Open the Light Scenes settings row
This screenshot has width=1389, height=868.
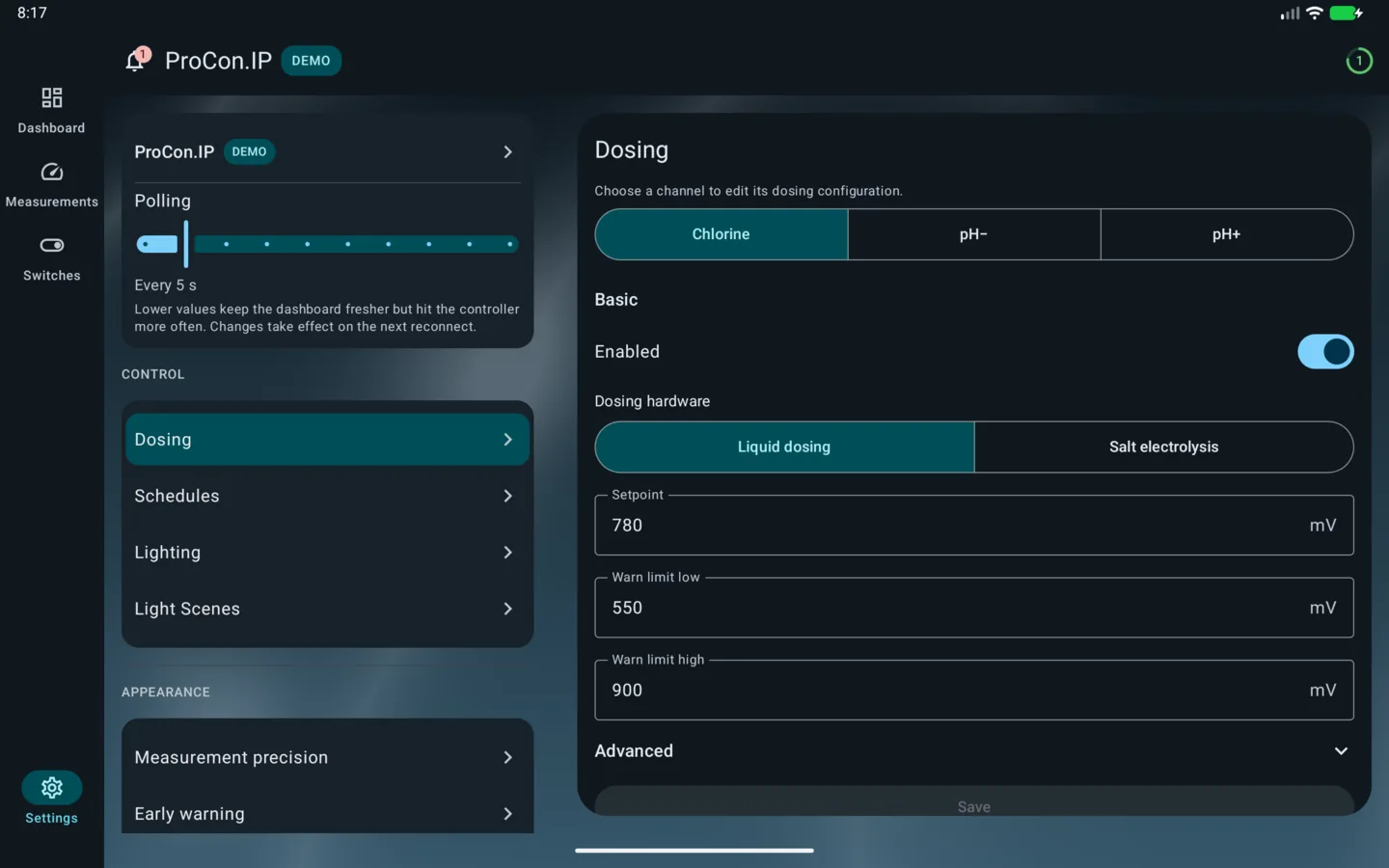[327, 609]
